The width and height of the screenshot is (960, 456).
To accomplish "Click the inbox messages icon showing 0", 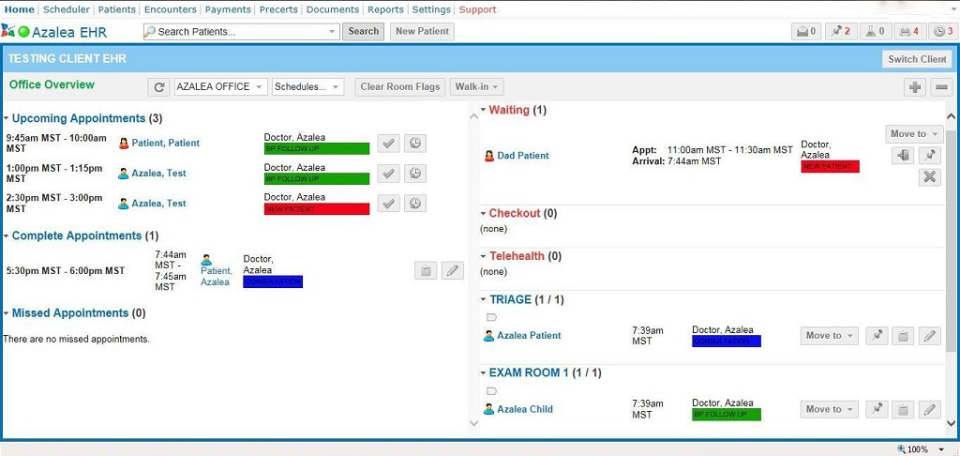I will coord(806,31).
